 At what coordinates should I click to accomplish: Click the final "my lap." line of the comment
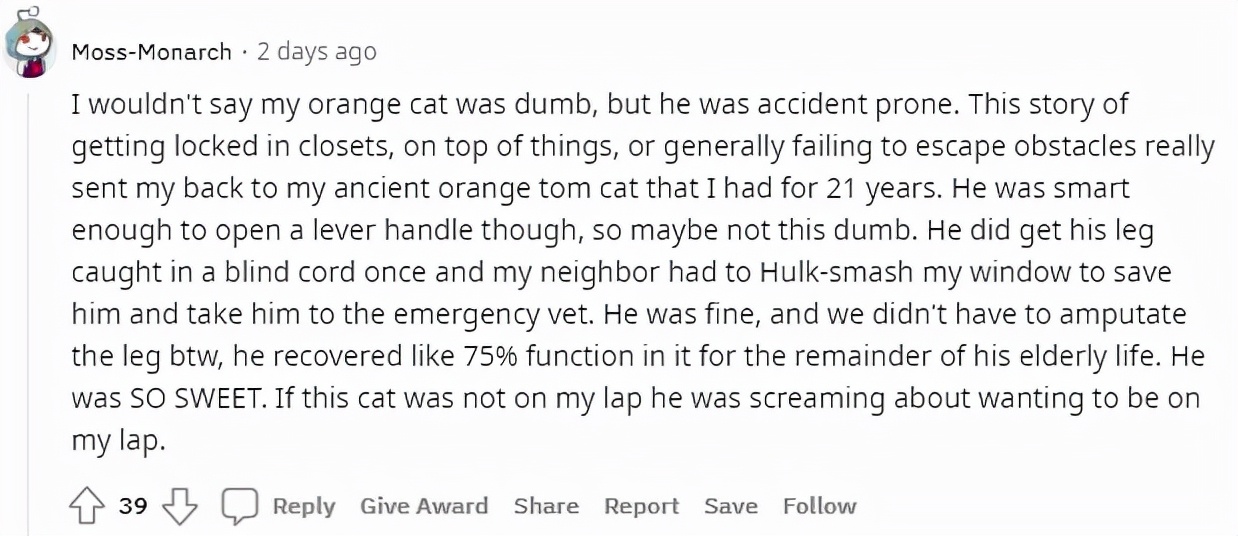coord(117,440)
